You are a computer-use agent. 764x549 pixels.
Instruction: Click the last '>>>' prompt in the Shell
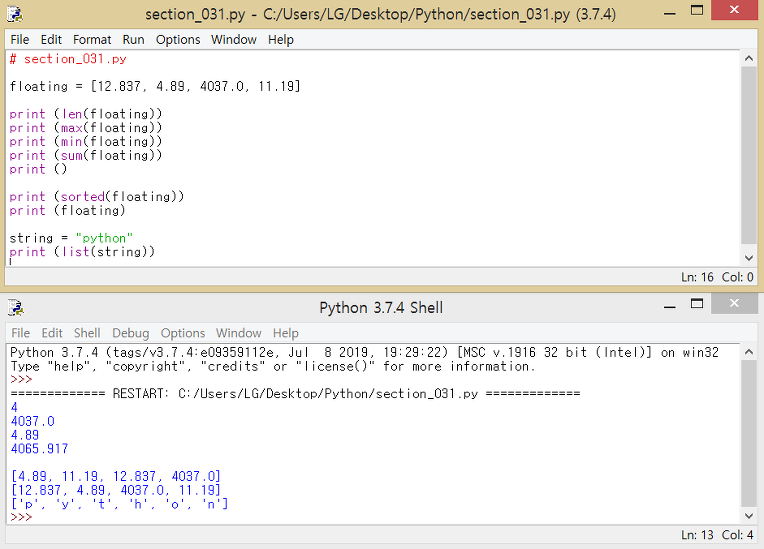pyautogui.click(x=21, y=517)
